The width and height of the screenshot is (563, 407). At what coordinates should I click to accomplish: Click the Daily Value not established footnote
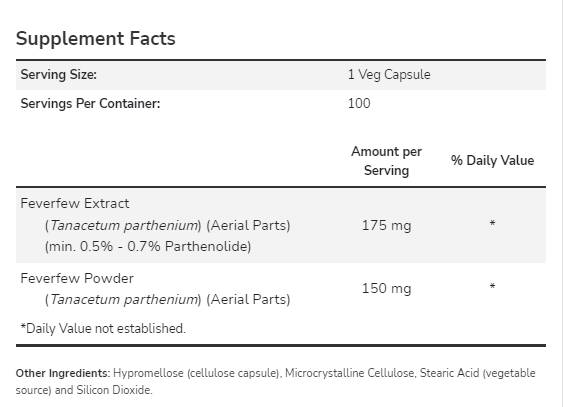click(103, 328)
